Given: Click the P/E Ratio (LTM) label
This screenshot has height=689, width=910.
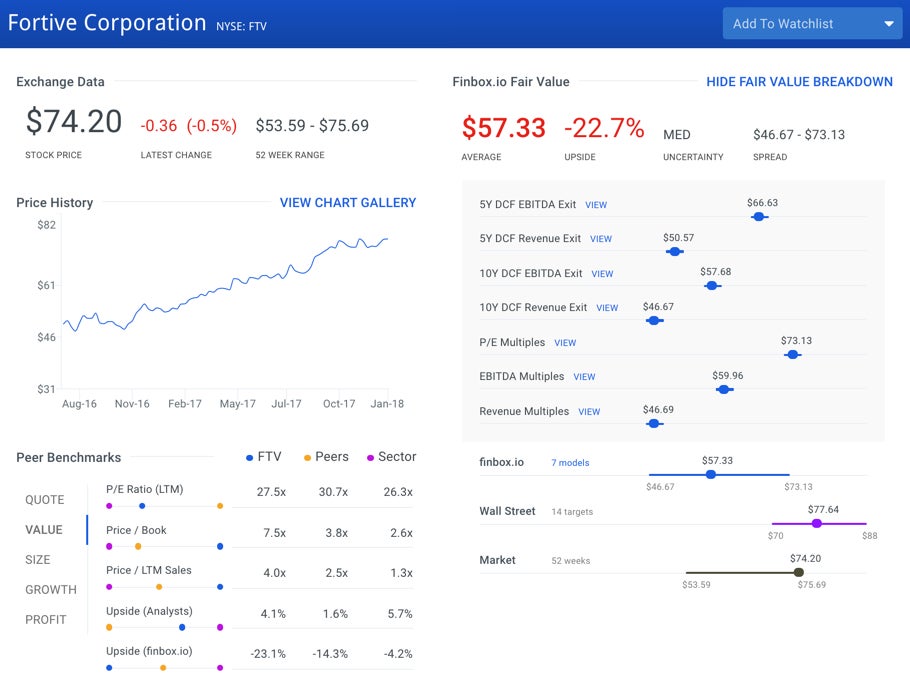Looking at the screenshot, I should (145, 489).
